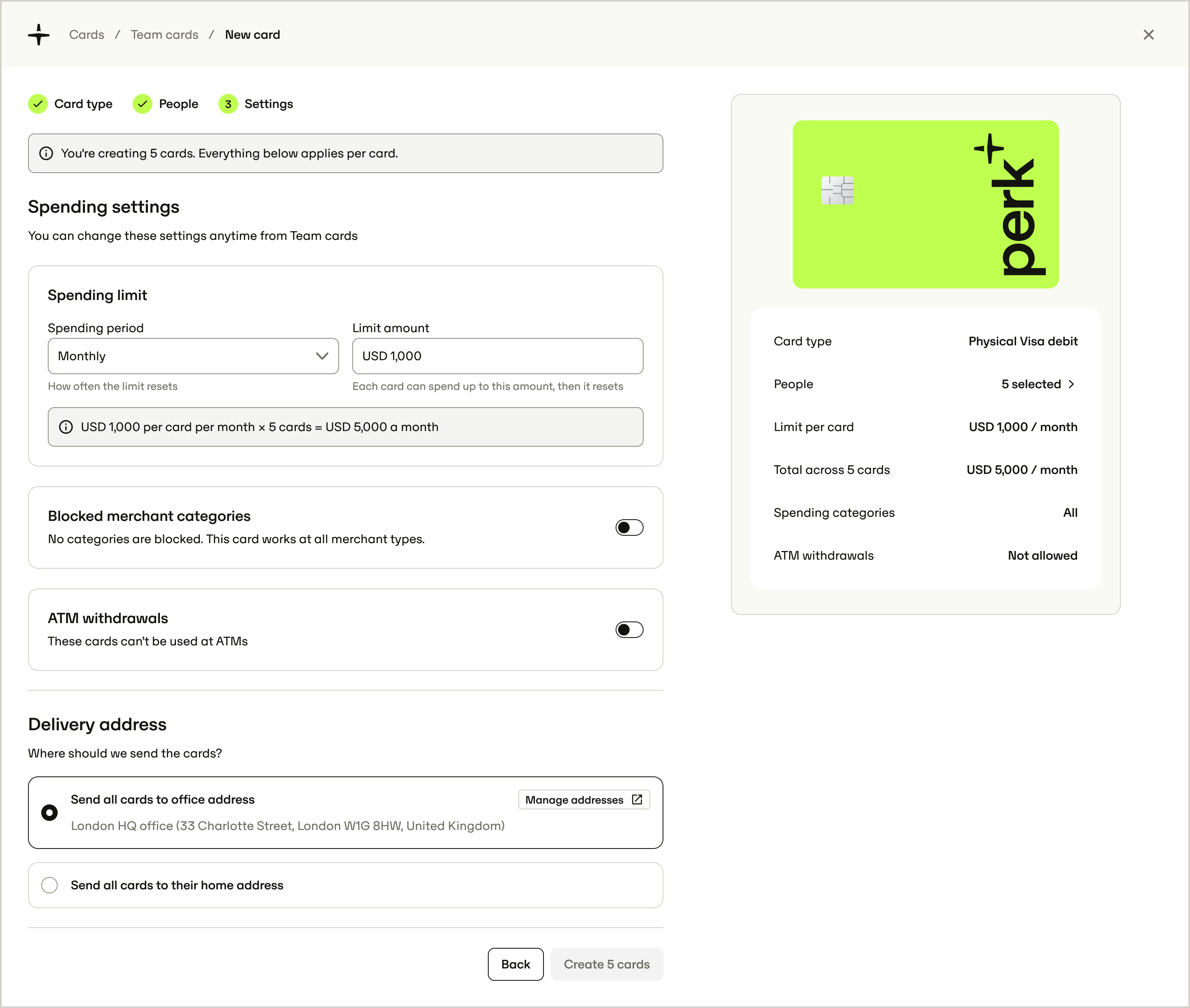Select Send all cards to office address
Image resolution: width=1190 pixels, height=1008 pixels.
pyautogui.click(x=346, y=813)
